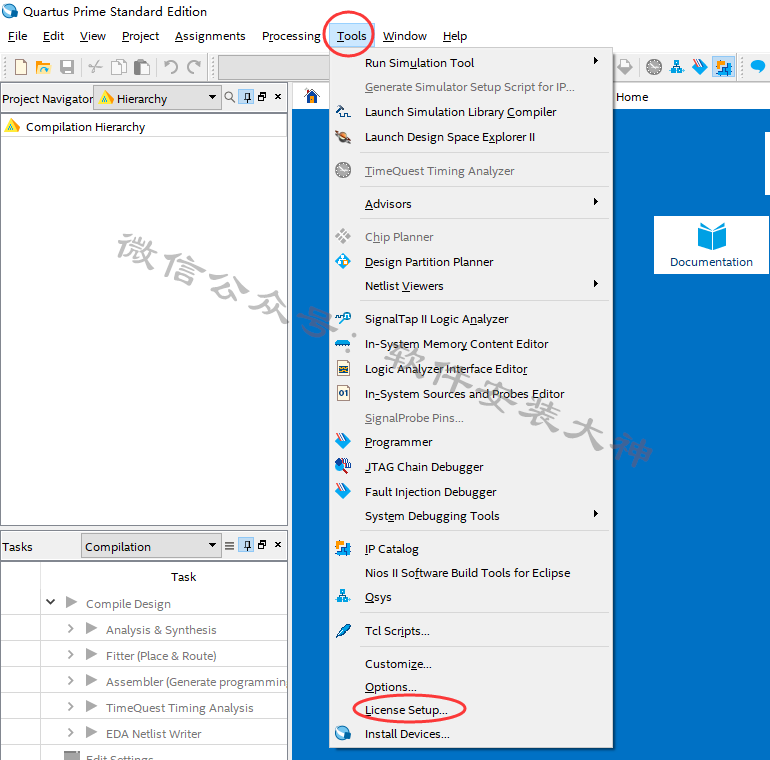Pin the Project Navigator panel

click(x=247, y=97)
